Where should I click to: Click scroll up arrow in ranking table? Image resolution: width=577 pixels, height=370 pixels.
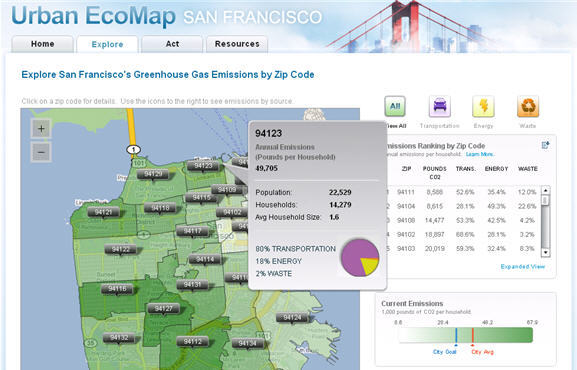pyautogui.click(x=545, y=190)
